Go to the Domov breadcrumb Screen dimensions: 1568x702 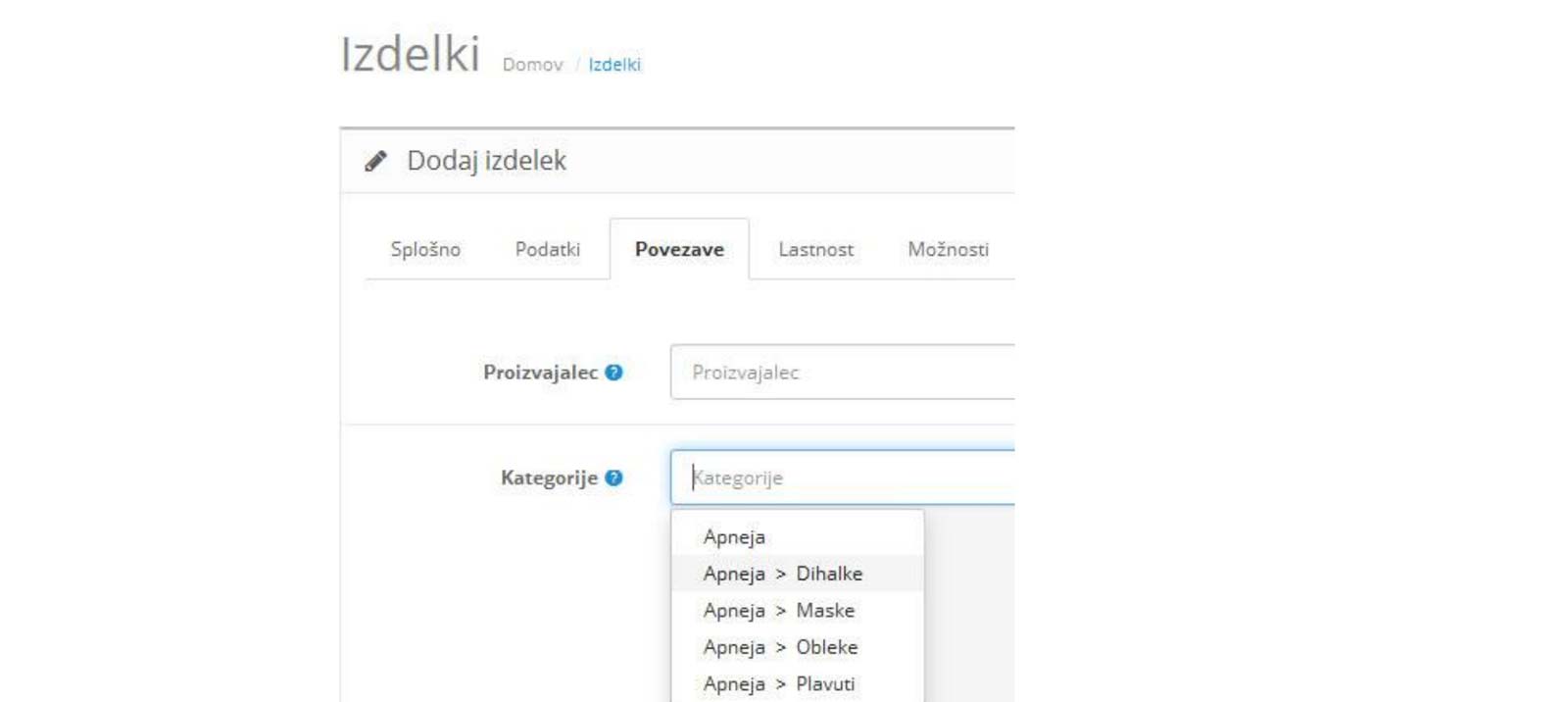532,65
